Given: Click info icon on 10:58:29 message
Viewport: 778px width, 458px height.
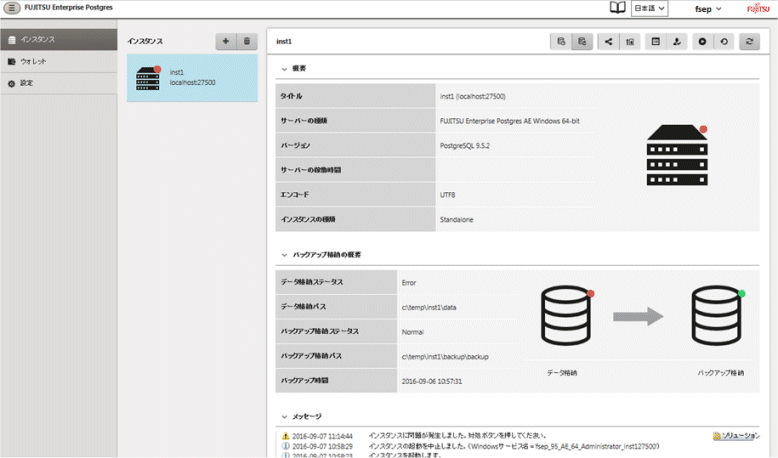Looking at the screenshot, I should tap(285, 446).
